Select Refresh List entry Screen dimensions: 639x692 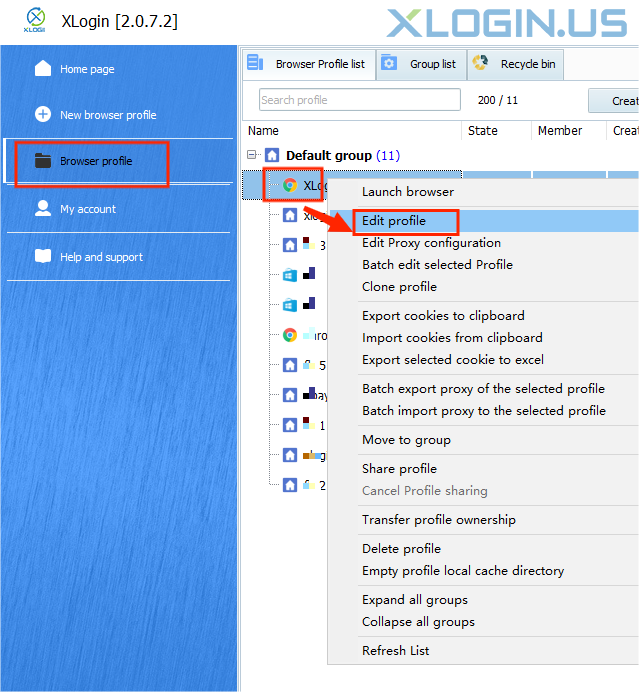[395, 651]
